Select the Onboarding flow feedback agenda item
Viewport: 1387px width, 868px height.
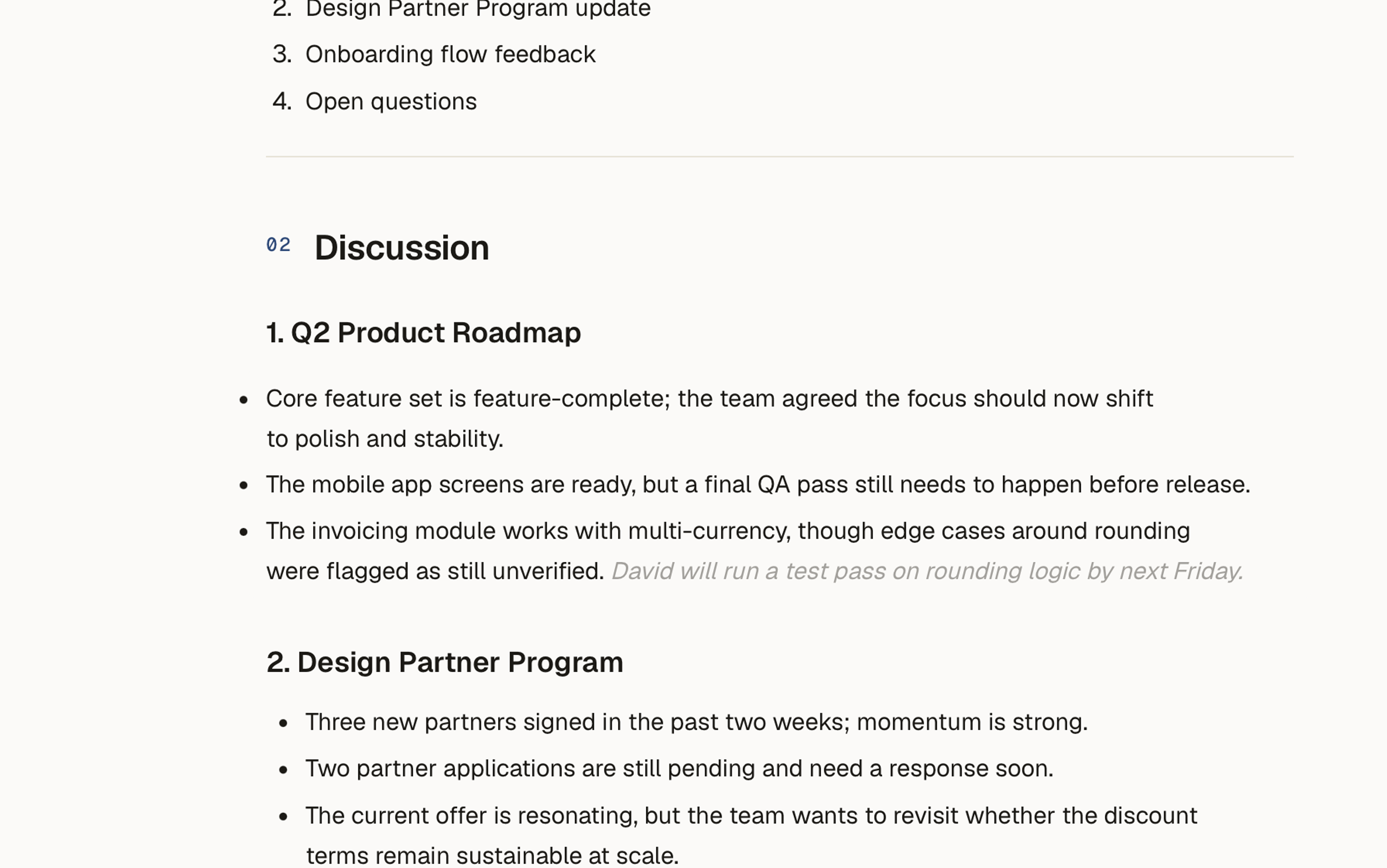point(450,54)
